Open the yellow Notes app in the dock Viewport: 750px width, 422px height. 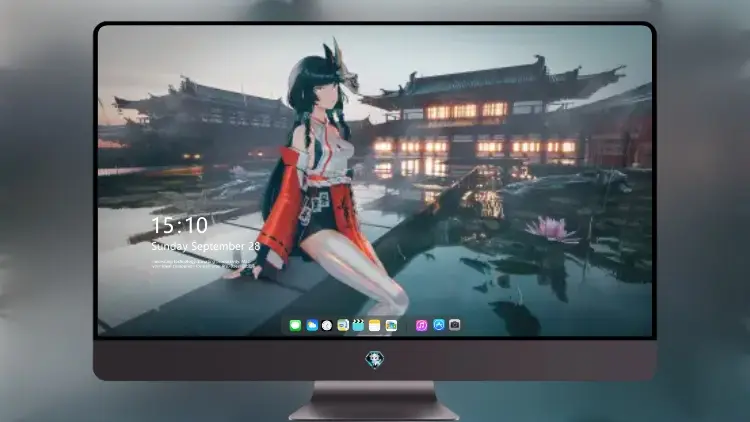pos(375,325)
